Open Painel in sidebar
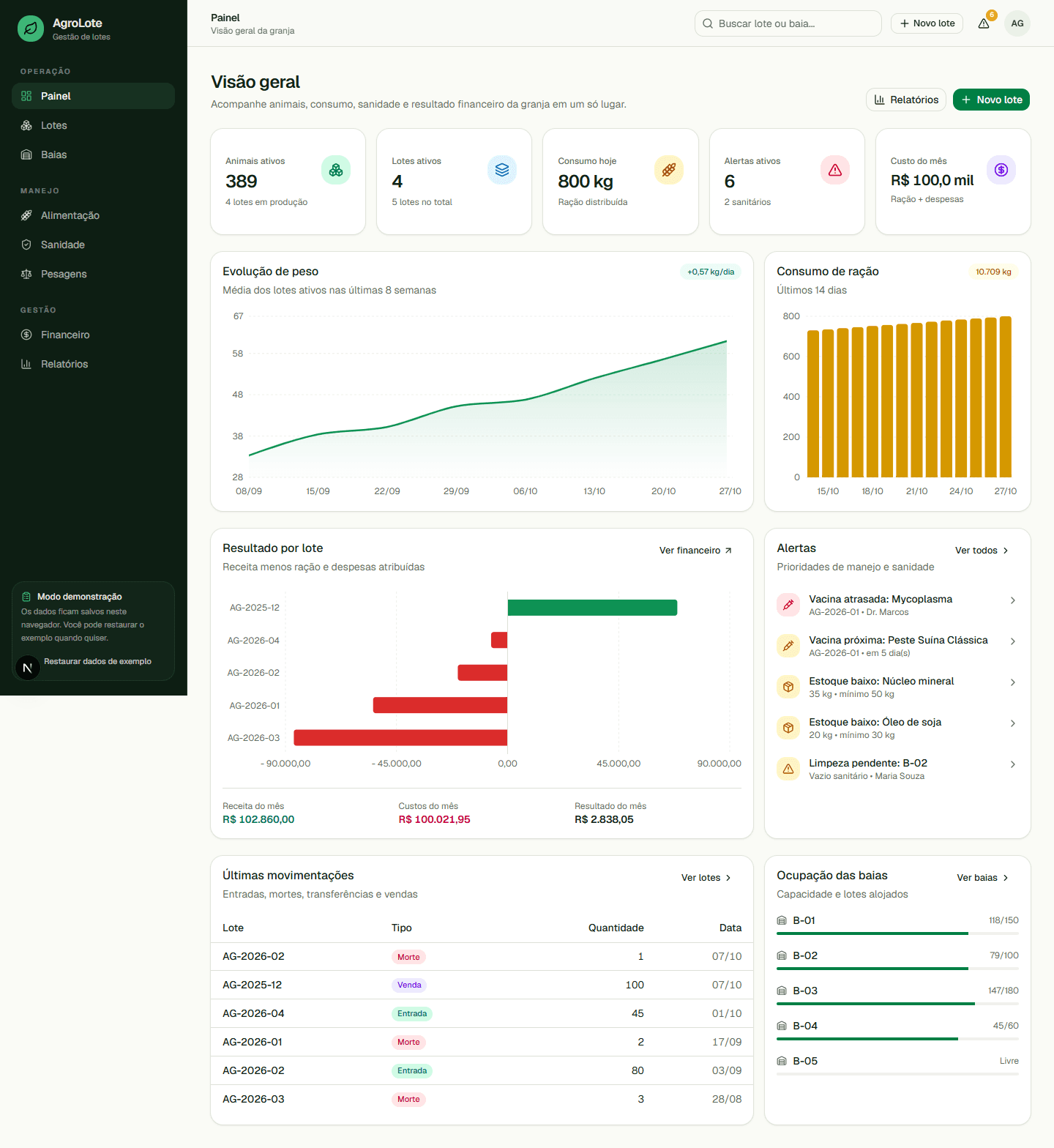This screenshot has height=1148, width=1054. pos(93,96)
